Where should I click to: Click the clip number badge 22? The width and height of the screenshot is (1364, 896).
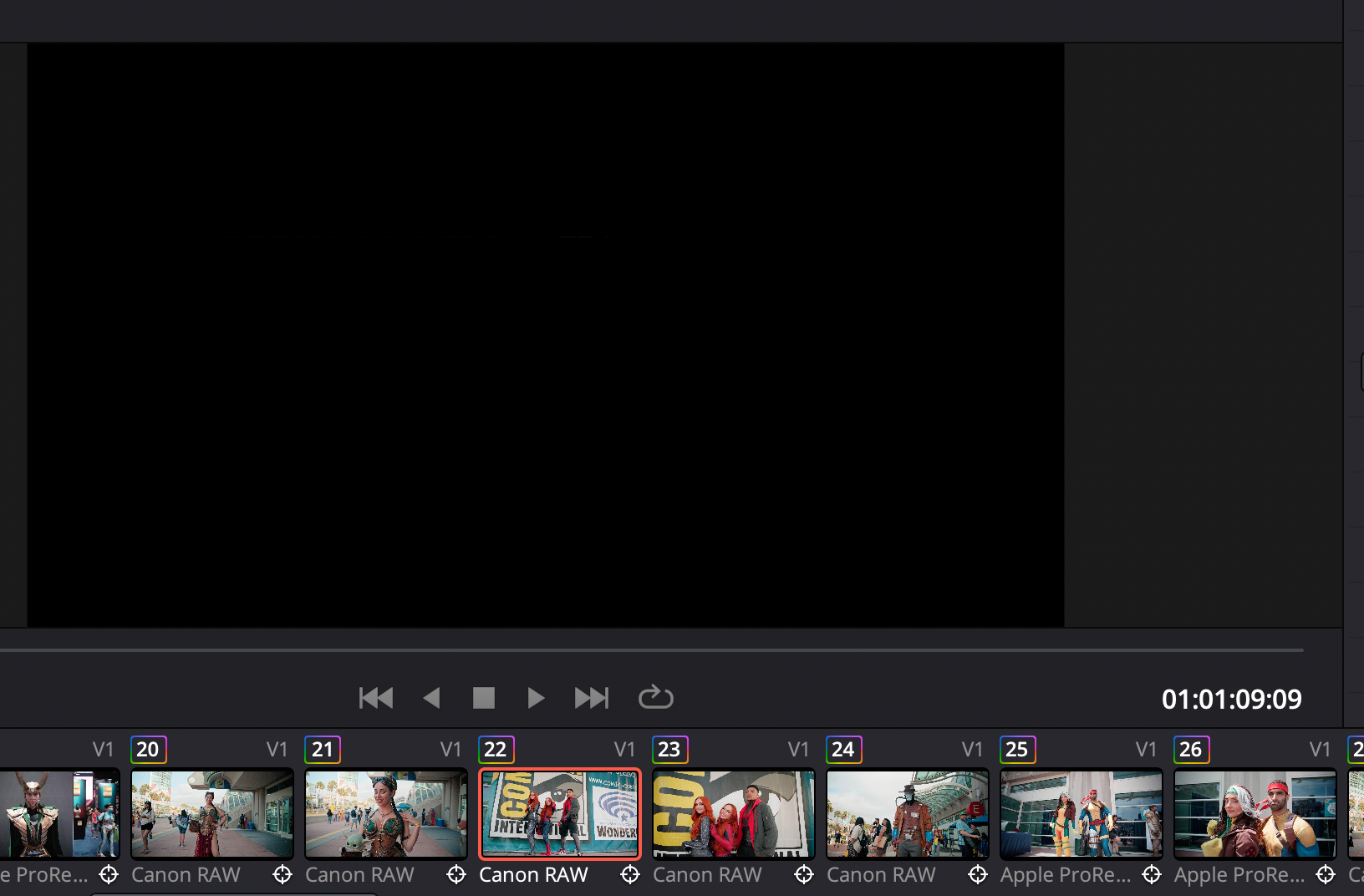click(496, 750)
